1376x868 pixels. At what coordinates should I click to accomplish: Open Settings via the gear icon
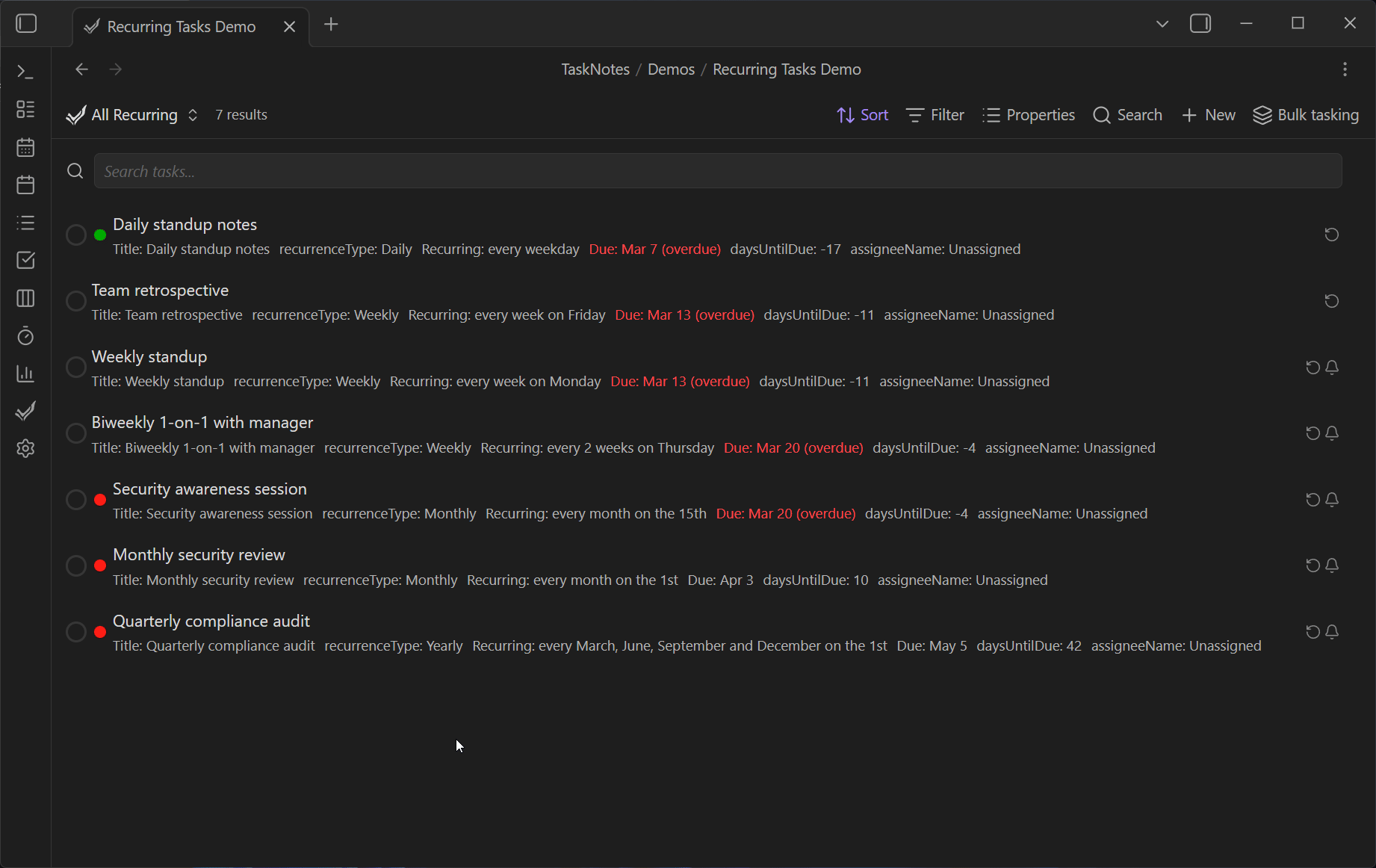click(x=25, y=448)
